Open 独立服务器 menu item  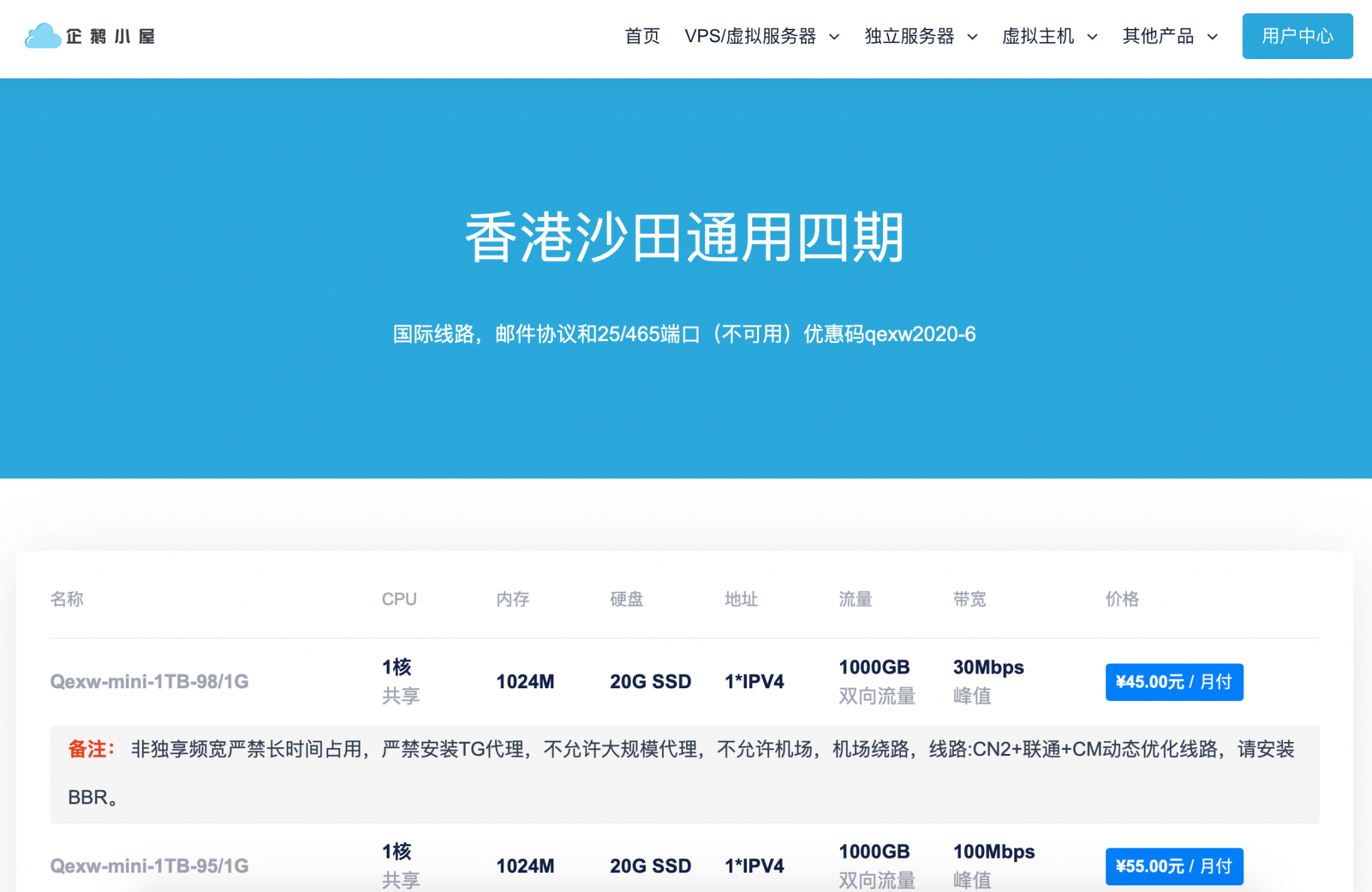point(909,36)
